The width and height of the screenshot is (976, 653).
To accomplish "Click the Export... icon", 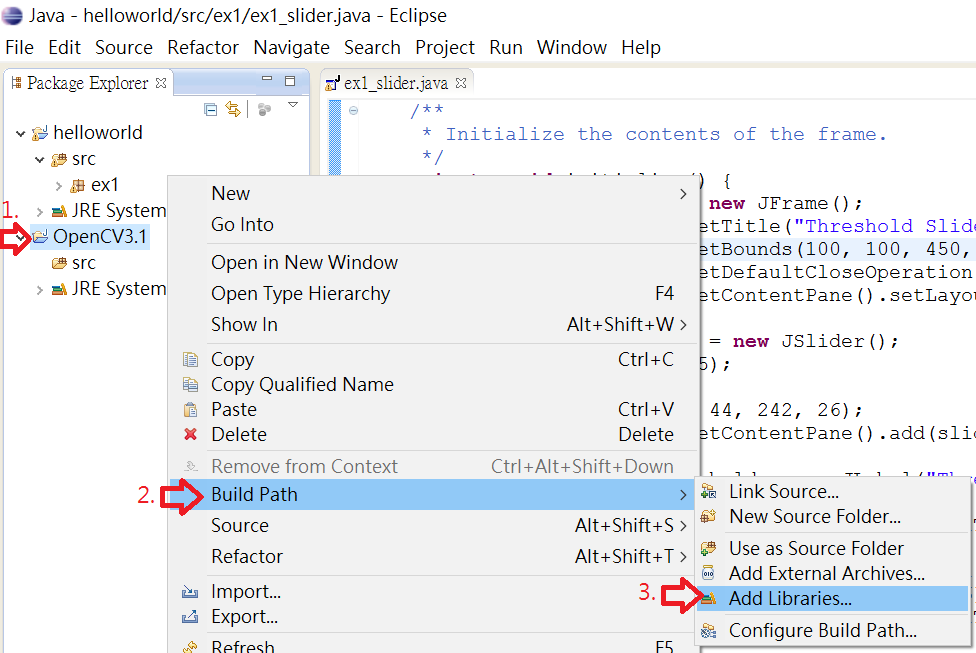I will (190, 617).
